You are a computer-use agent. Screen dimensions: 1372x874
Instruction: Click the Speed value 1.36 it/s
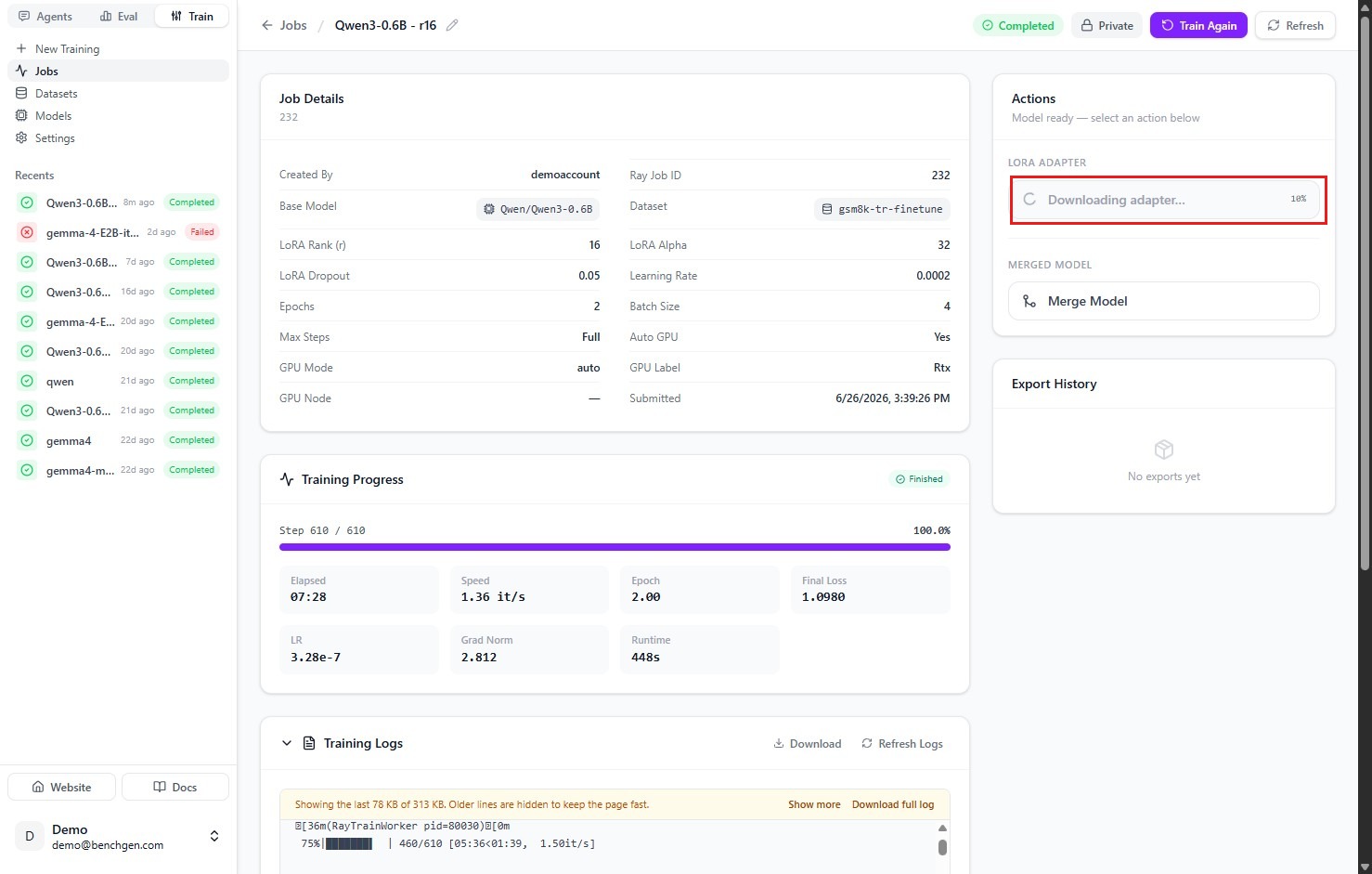493,597
